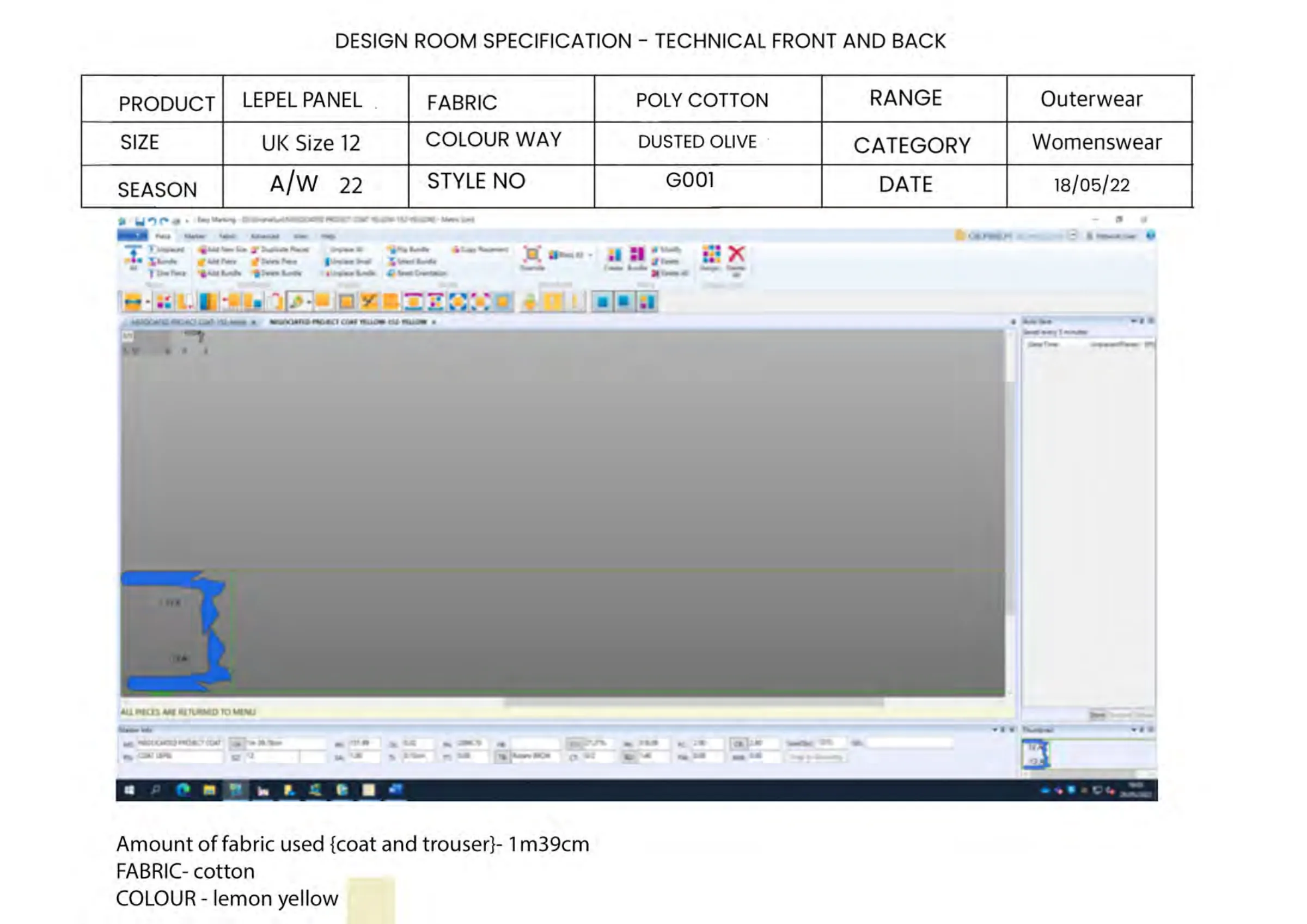Click the magnifier zoom toolbar icon
The height and width of the screenshot is (924, 1307).
[296, 302]
